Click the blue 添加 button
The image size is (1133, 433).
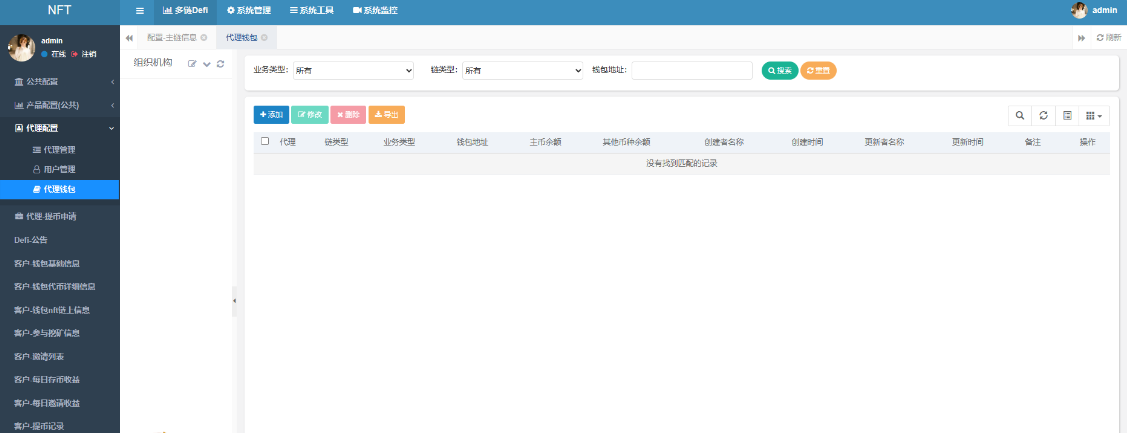(270, 115)
